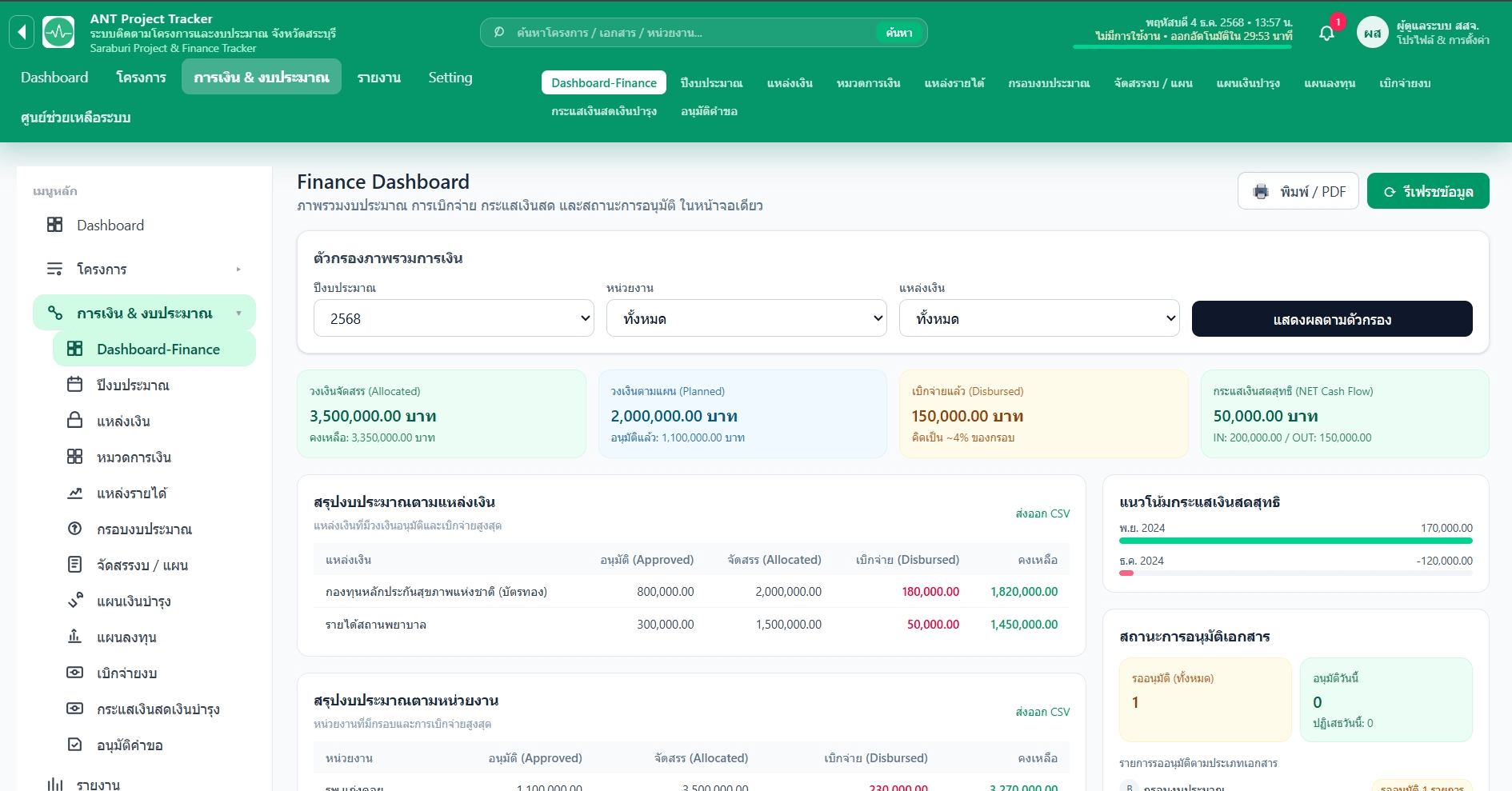
Task: Open the notification bell
Action: pos(1326,32)
